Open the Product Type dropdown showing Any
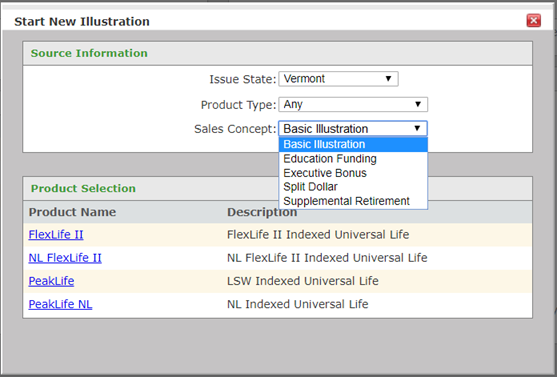 point(353,104)
